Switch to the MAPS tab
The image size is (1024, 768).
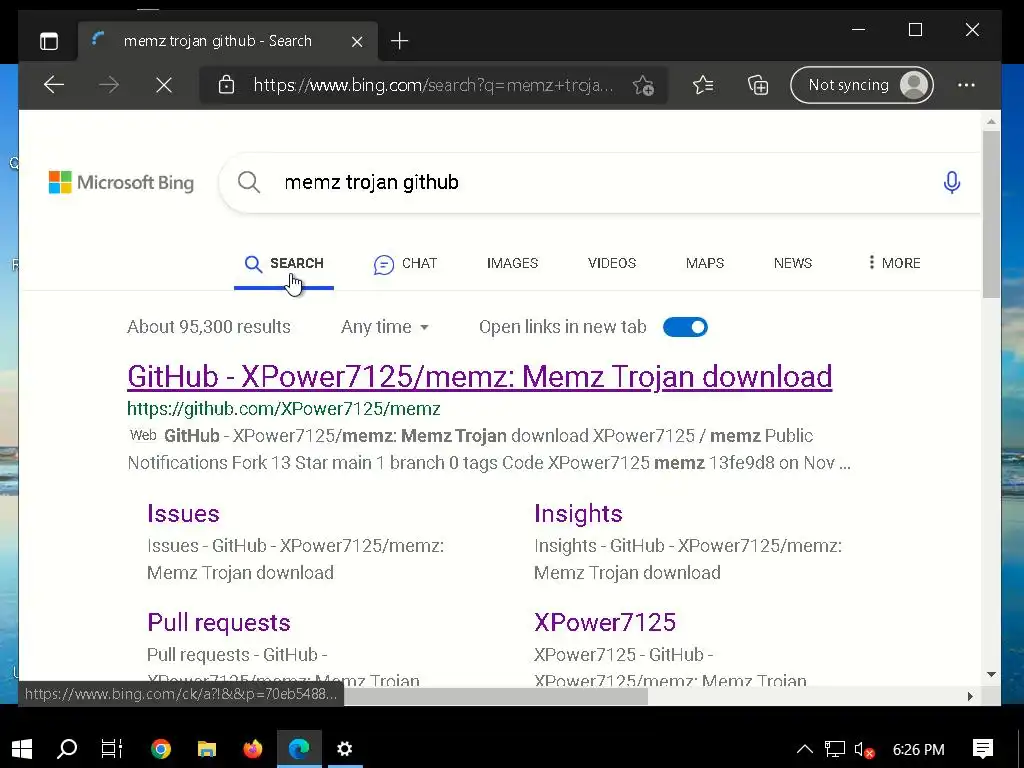point(705,263)
